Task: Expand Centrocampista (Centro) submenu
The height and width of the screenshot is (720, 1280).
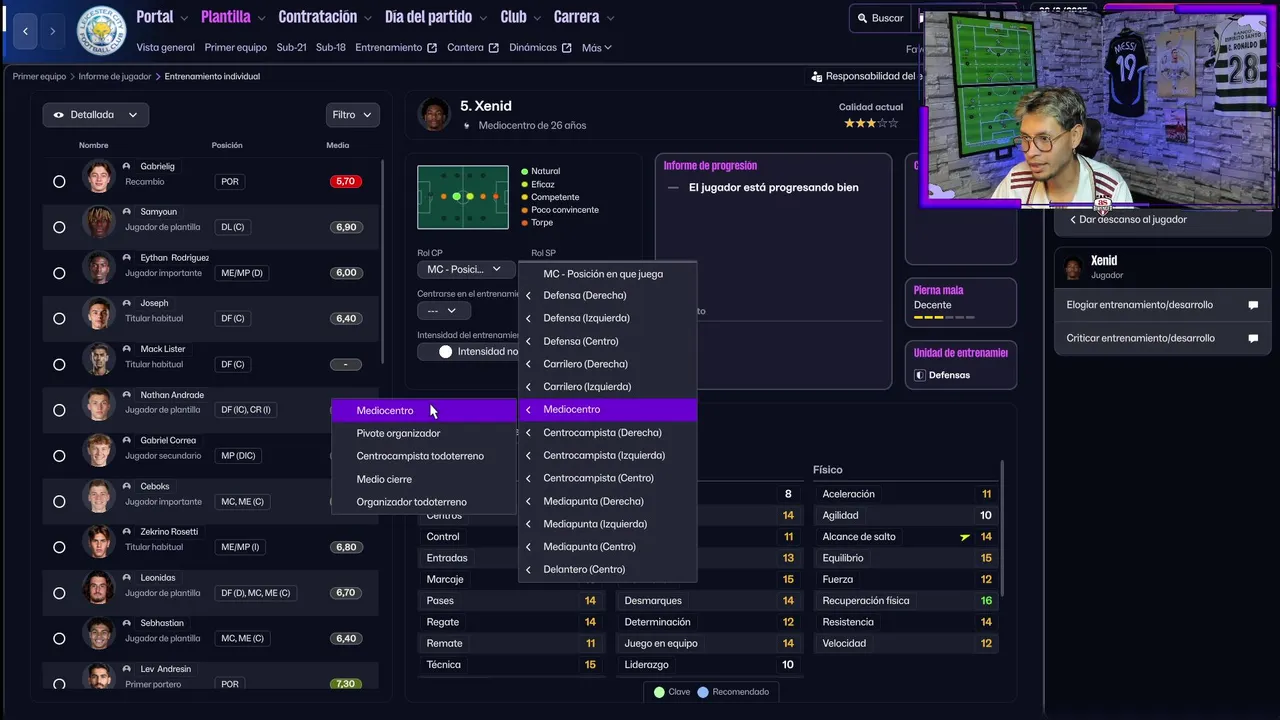Action: [607, 478]
